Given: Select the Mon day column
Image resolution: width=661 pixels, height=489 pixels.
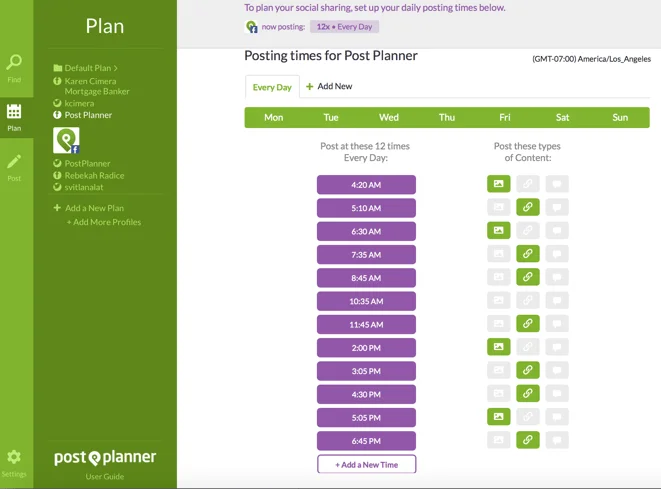Looking at the screenshot, I should point(274,118).
